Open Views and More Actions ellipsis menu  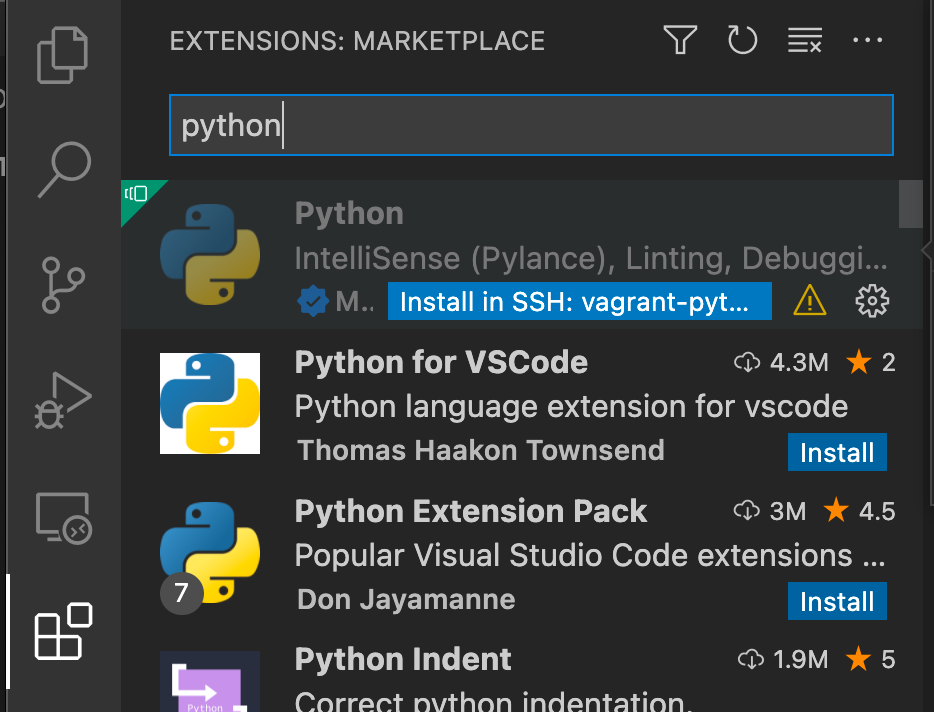[867, 41]
